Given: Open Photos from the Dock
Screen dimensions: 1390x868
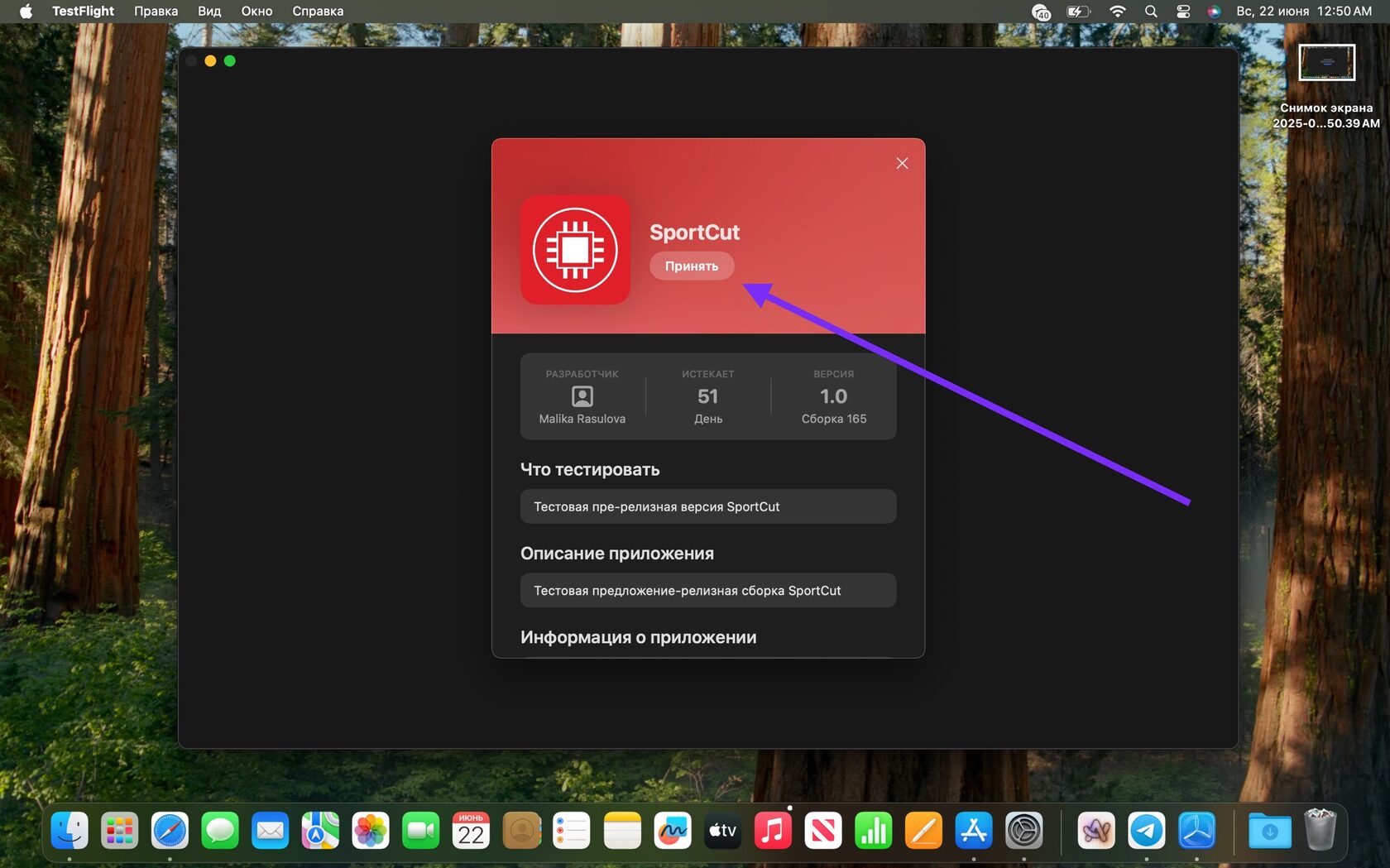Looking at the screenshot, I should 371,830.
